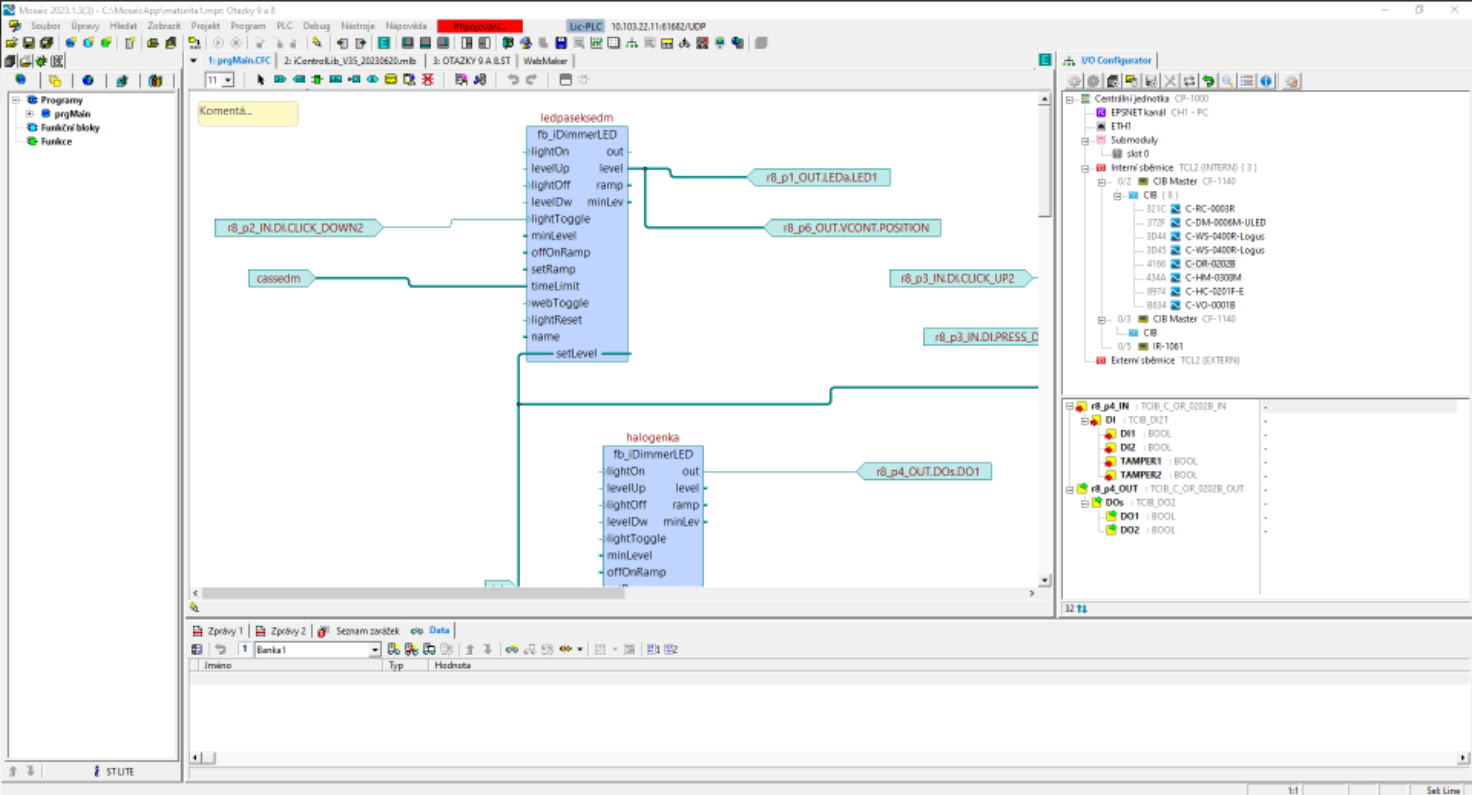This screenshot has height=795, width=1472.
Task: Click the blue info icon in I/O Configurator
Action: pyautogui.click(x=1266, y=81)
